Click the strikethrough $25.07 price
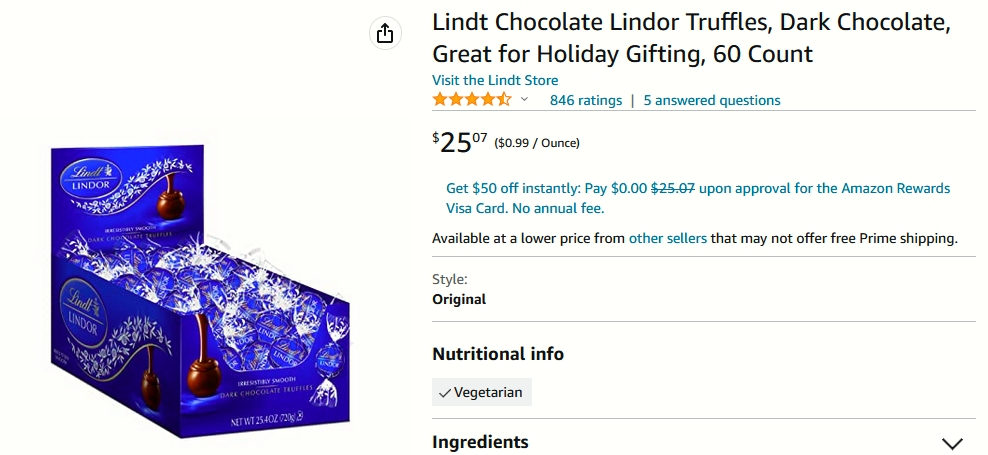Viewport: 988px width, 455px height. point(672,188)
